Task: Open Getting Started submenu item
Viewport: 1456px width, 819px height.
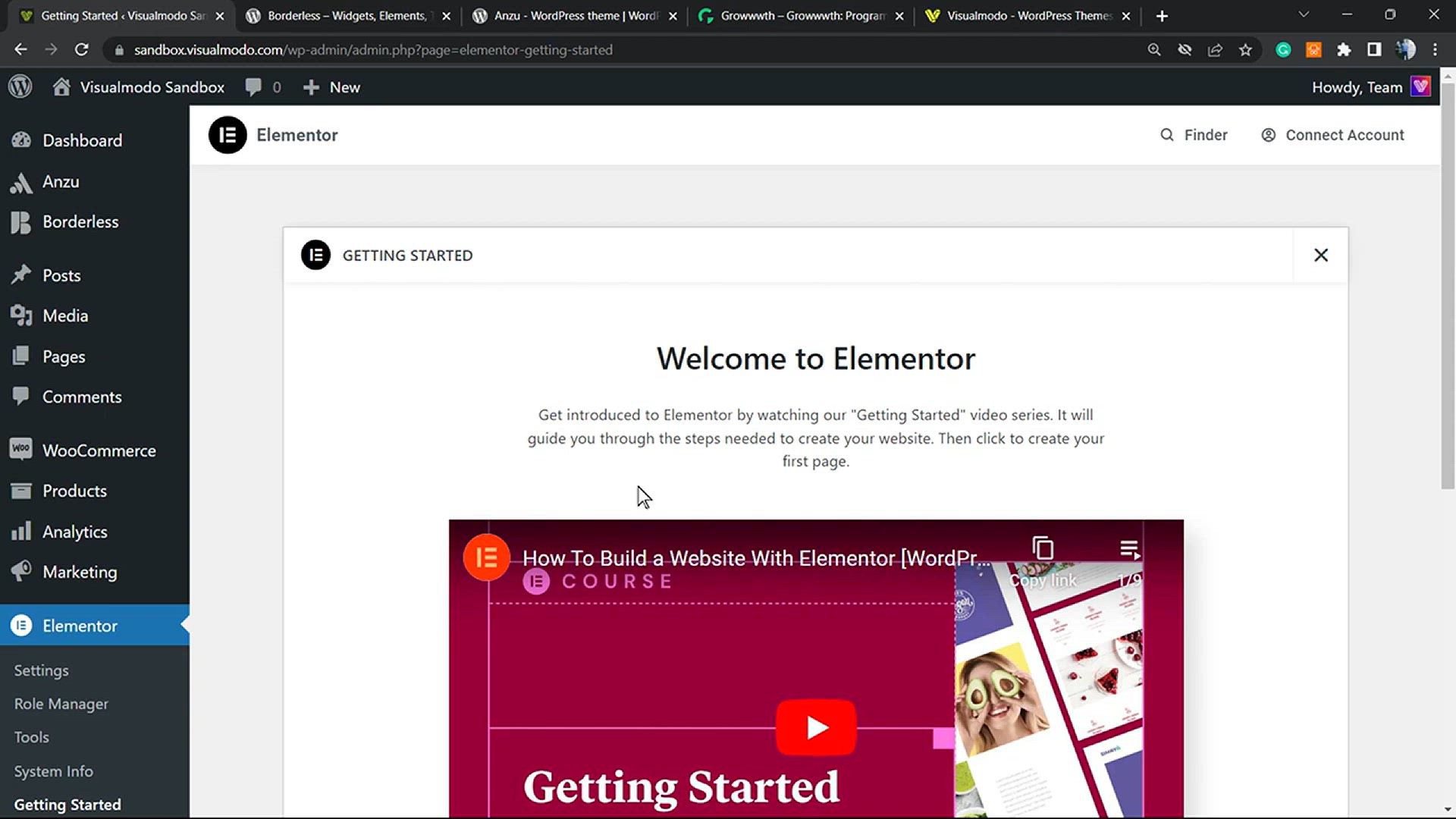Action: (x=67, y=805)
